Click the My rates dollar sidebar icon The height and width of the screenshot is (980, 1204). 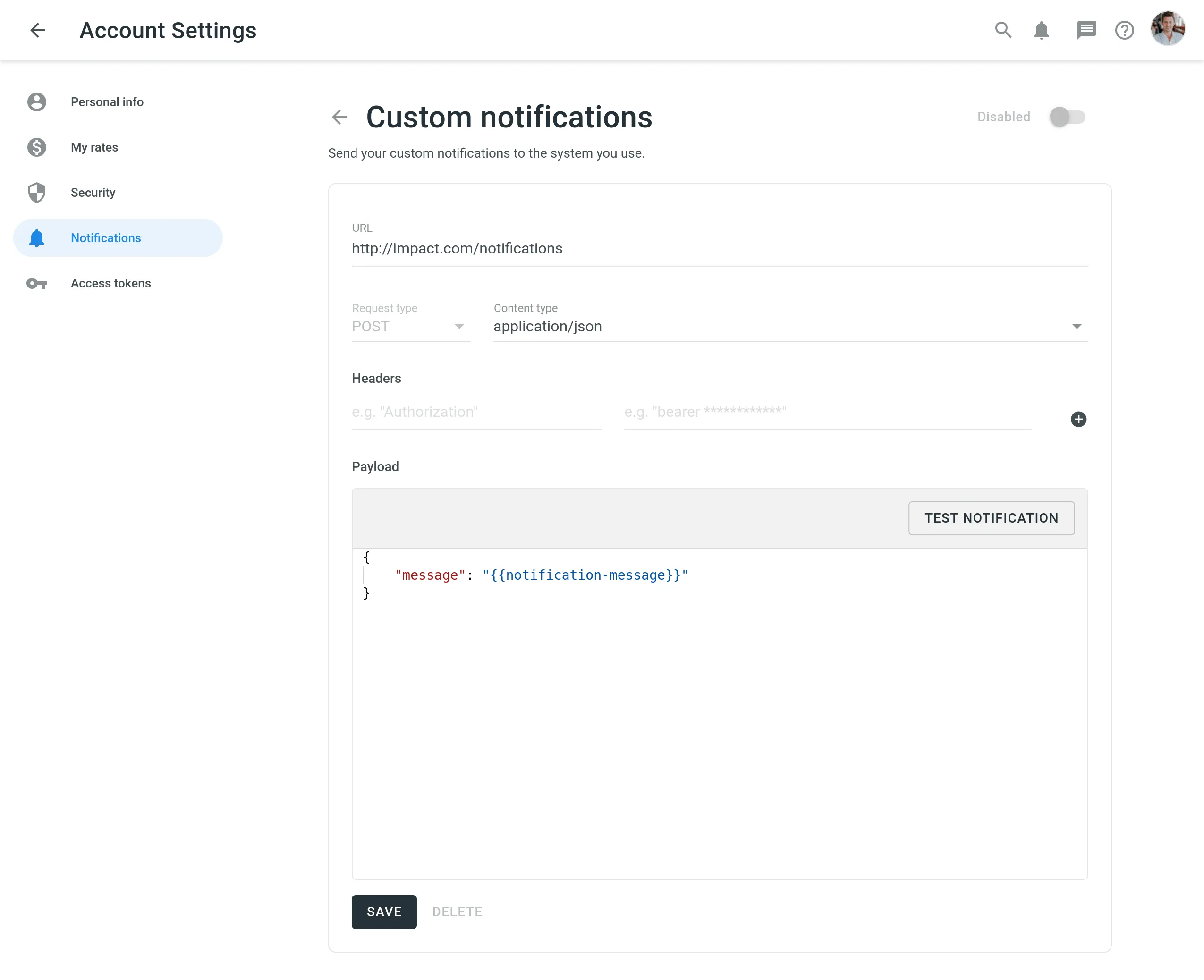point(37,147)
